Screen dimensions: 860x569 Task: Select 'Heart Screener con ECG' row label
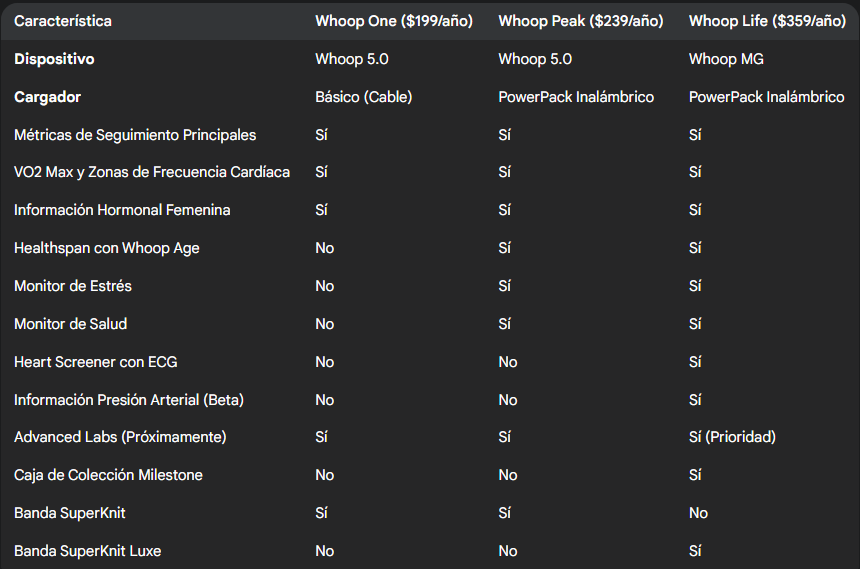point(96,362)
